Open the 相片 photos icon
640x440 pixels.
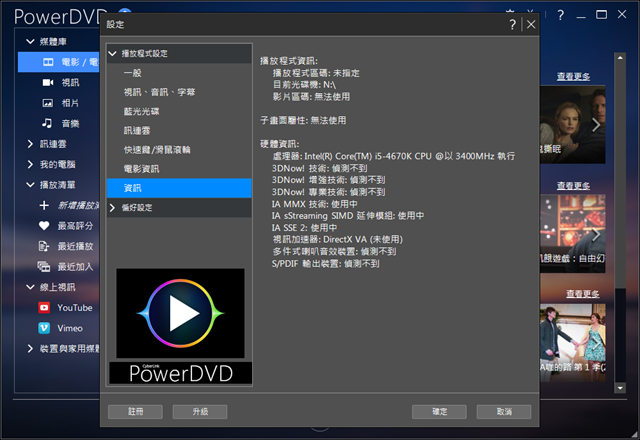(x=48, y=103)
